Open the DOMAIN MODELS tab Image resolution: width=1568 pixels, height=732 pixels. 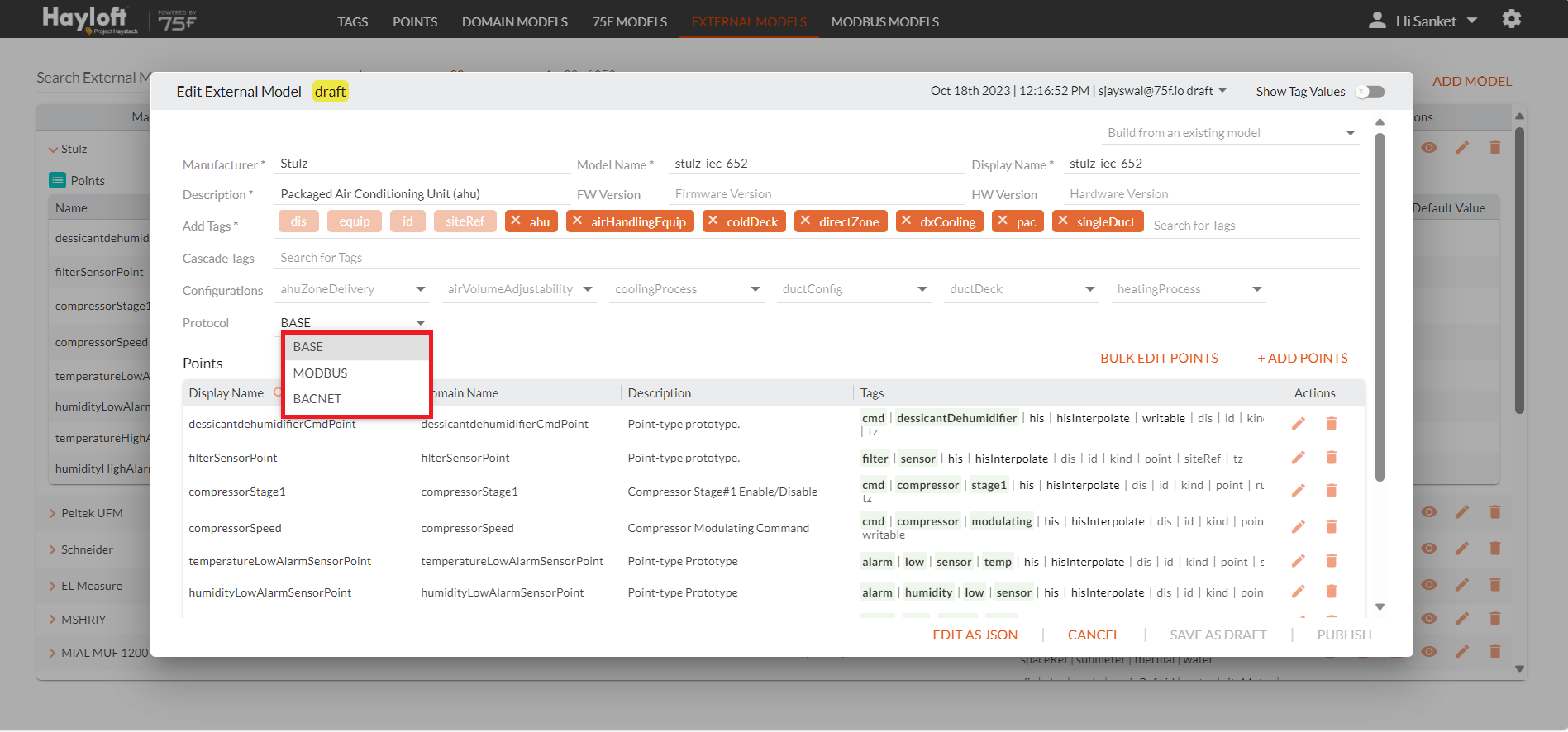click(x=515, y=21)
